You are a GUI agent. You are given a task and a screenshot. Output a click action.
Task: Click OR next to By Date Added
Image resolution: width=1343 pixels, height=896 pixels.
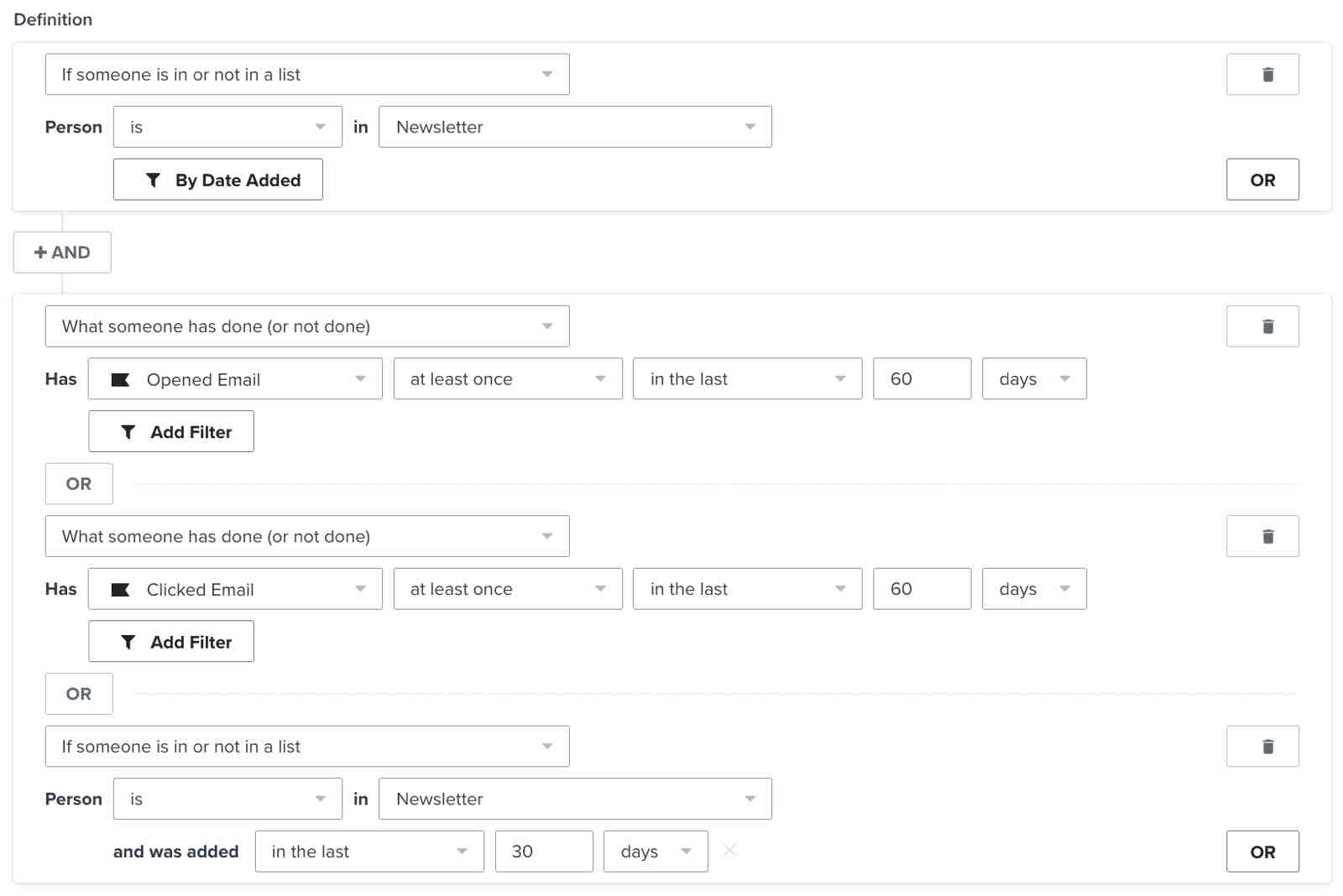pyautogui.click(x=1262, y=180)
